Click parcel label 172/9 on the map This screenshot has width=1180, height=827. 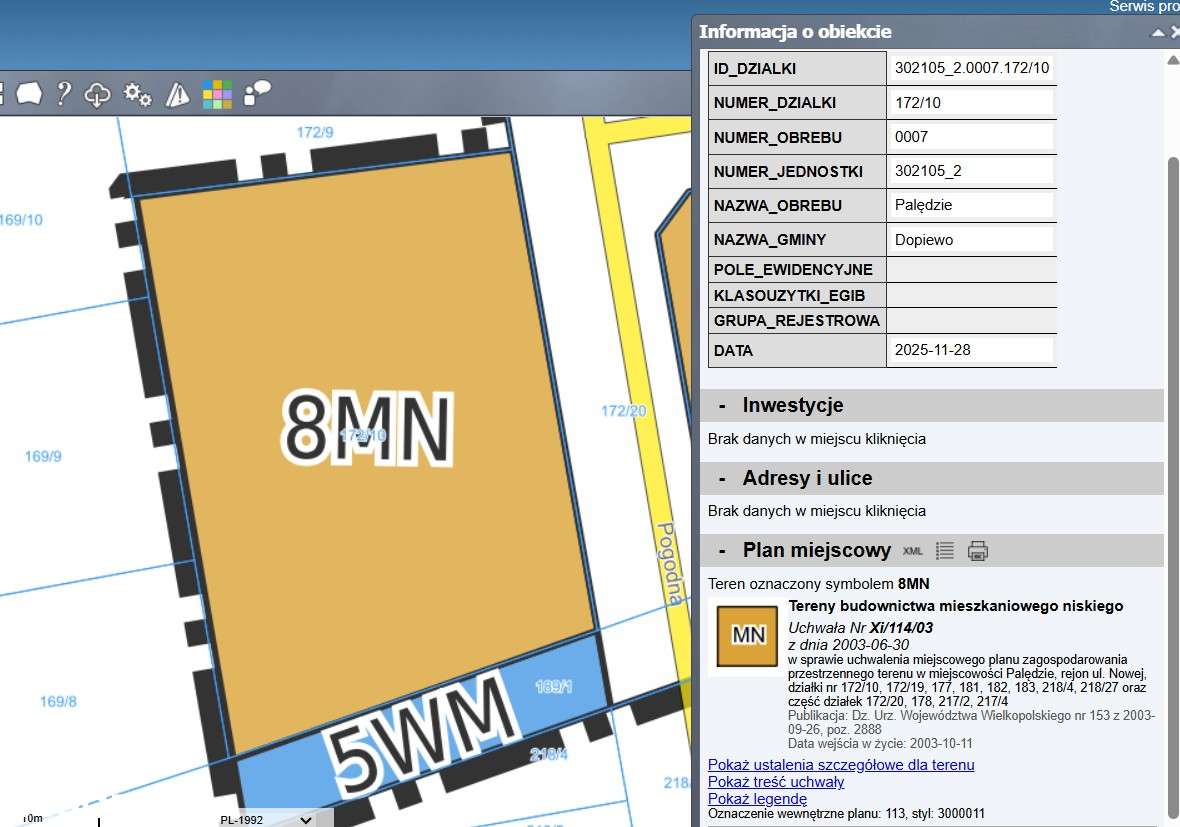click(315, 132)
